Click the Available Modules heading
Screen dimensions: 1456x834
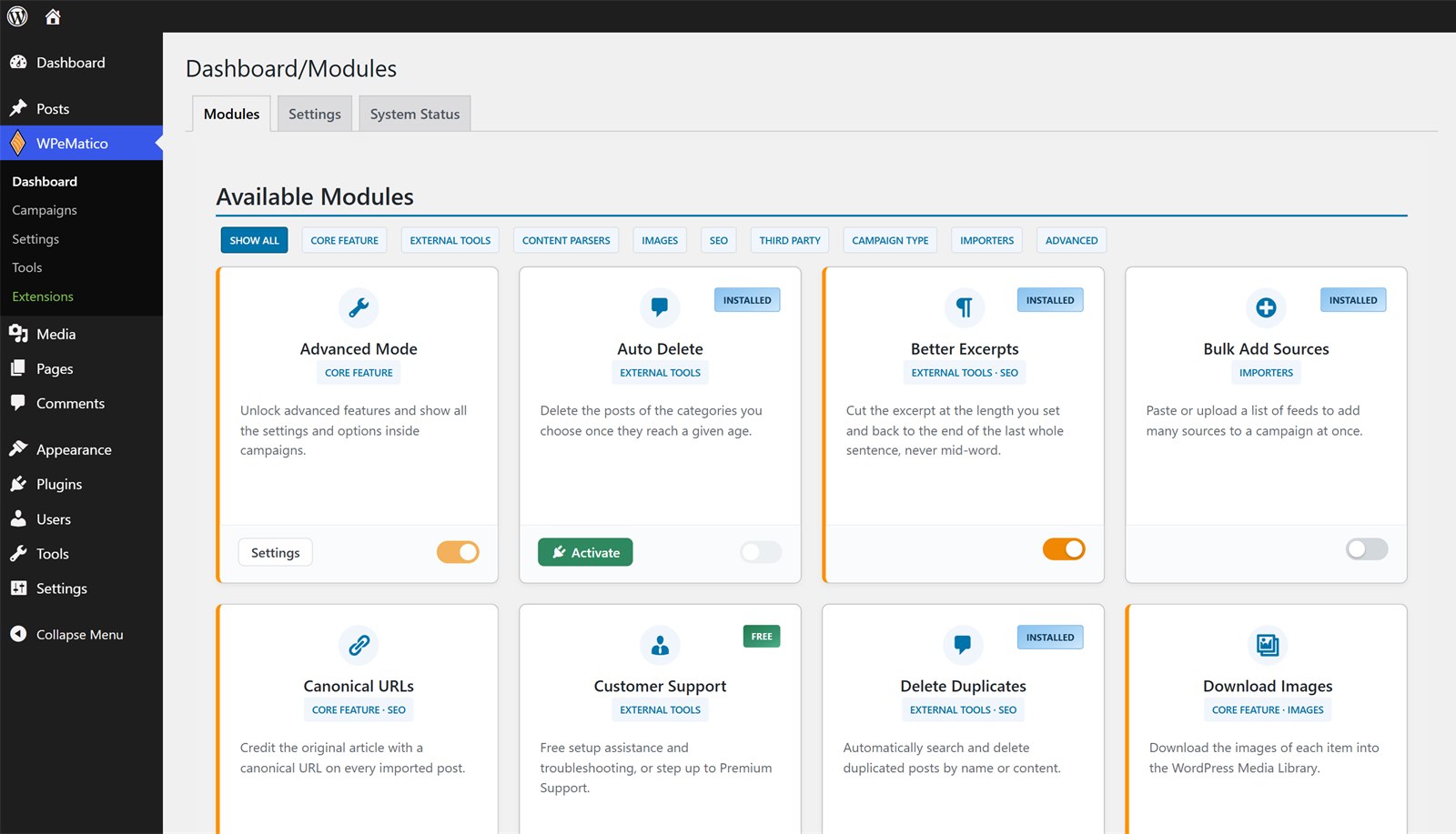pyautogui.click(x=315, y=196)
